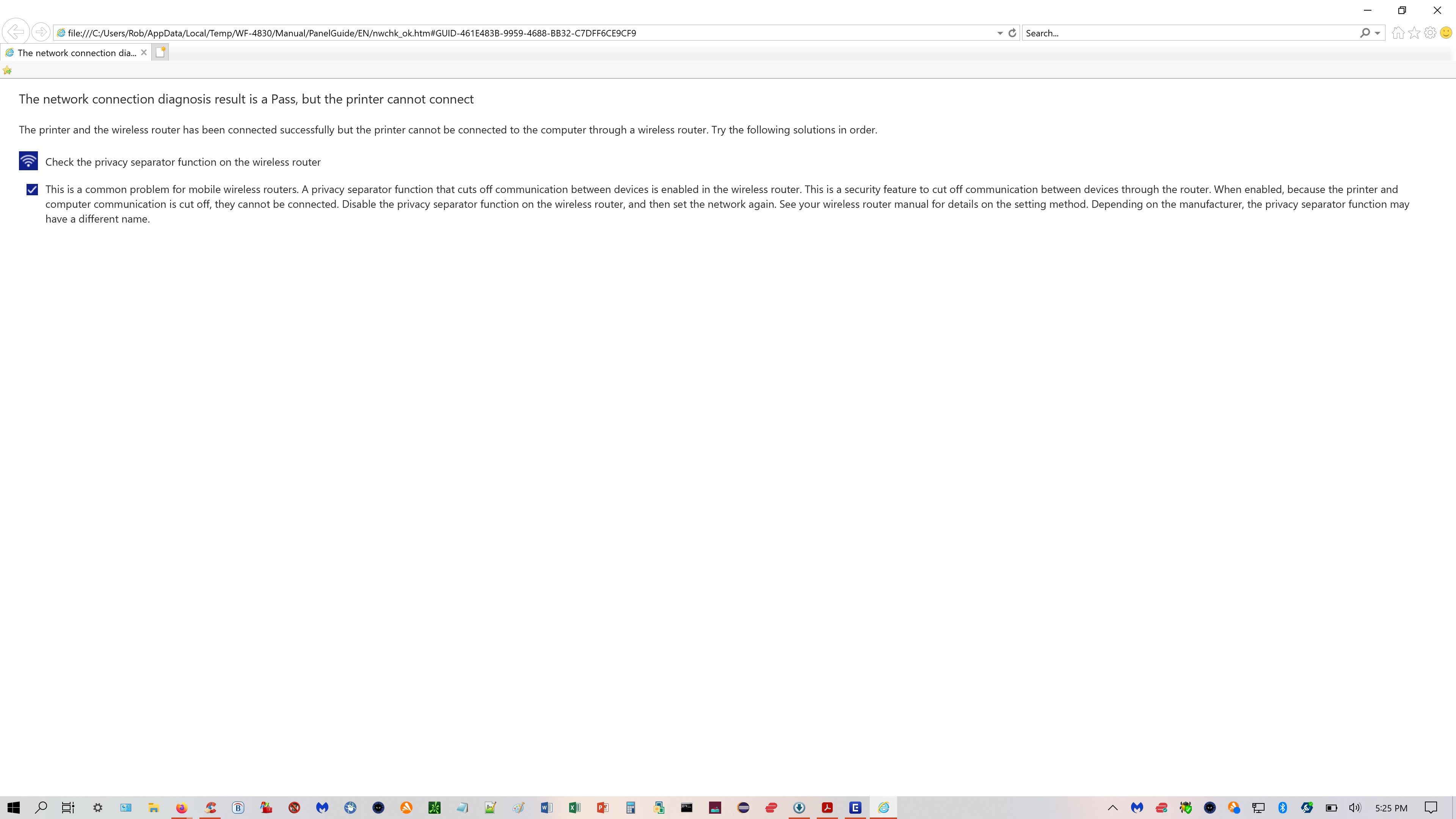Click the Forward navigation button
Image resolution: width=1456 pixels, height=819 pixels.
41,31
